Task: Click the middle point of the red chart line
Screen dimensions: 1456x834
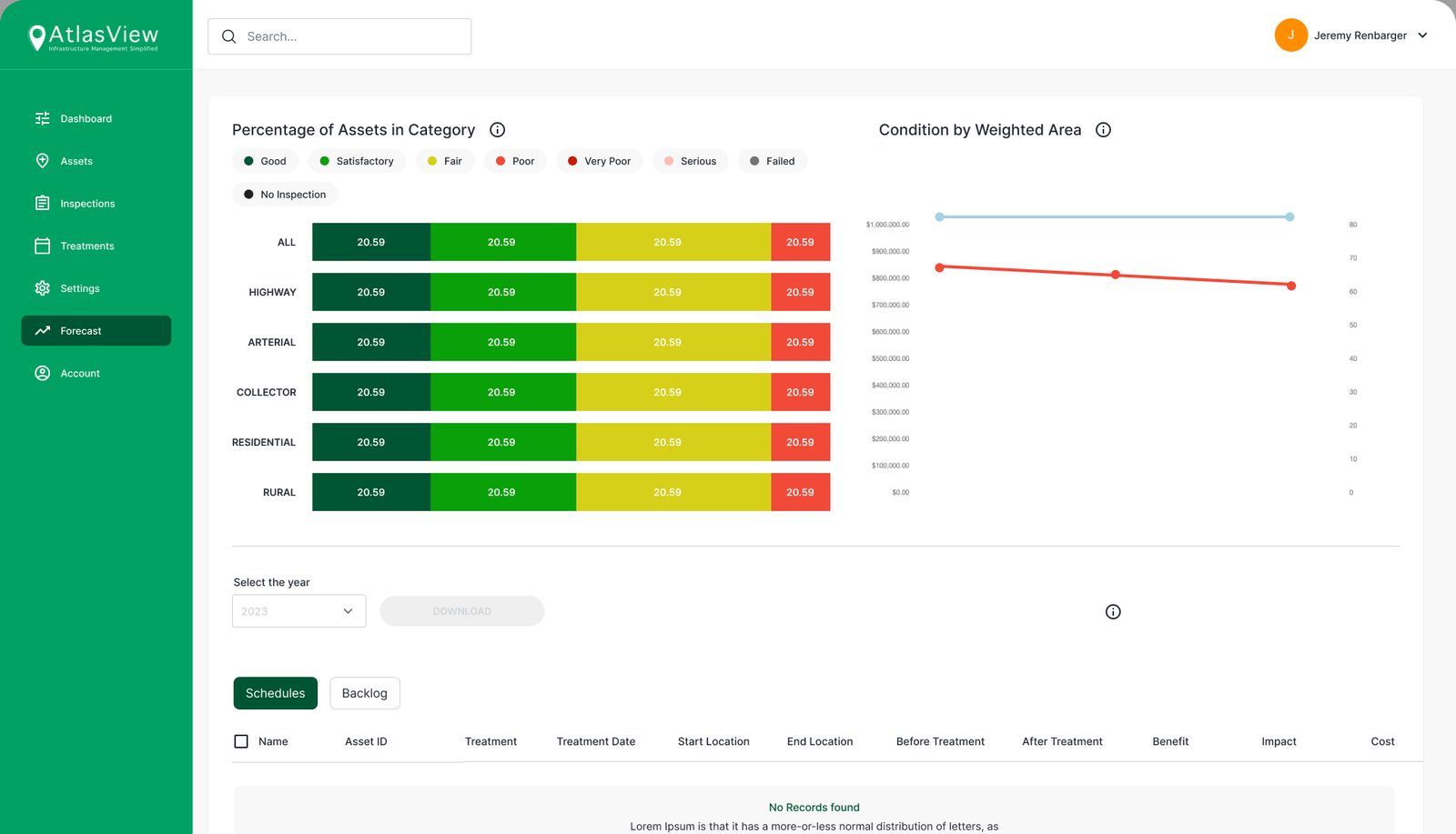Action: [x=1115, y=275]
